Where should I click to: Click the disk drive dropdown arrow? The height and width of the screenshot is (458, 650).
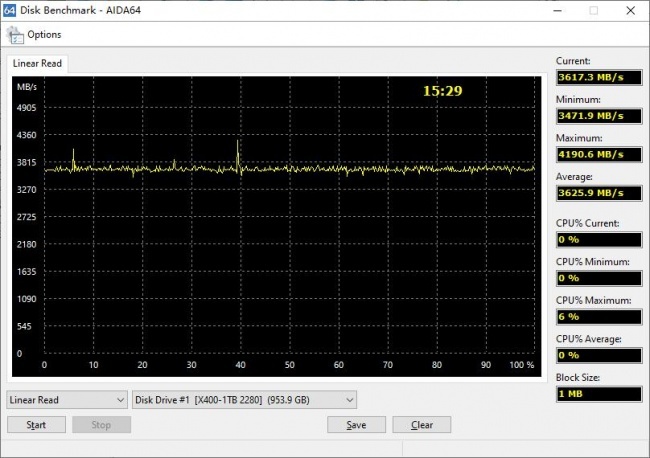[349, 400]
